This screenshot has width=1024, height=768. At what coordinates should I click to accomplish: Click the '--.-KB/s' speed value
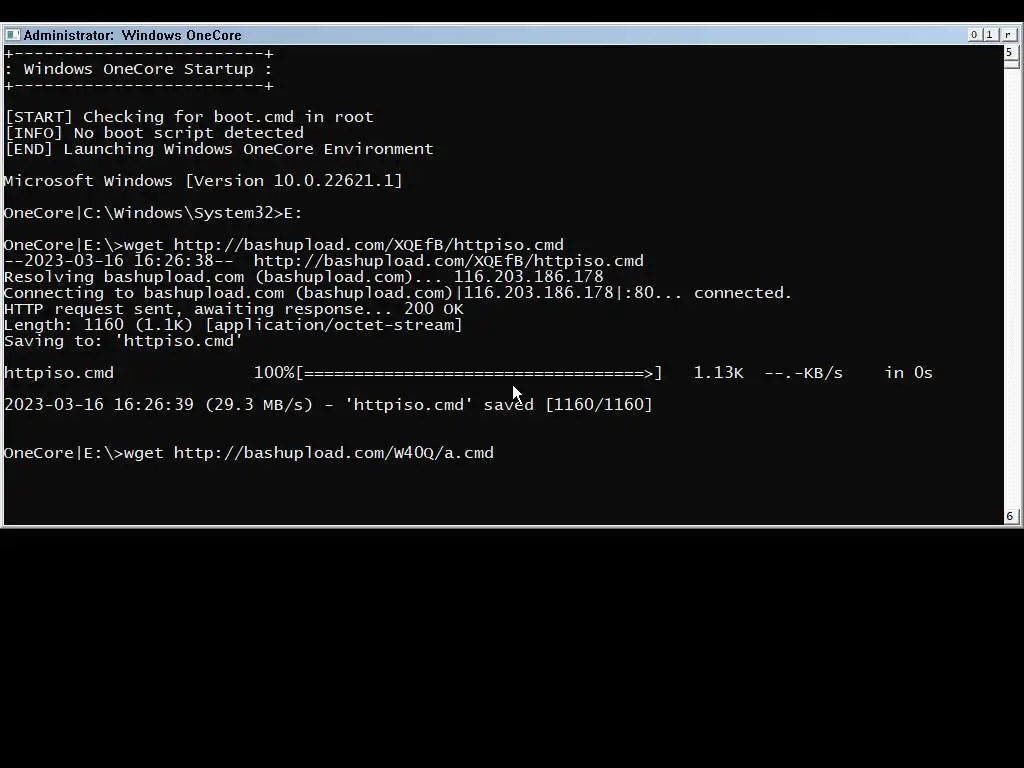(803, 373)
